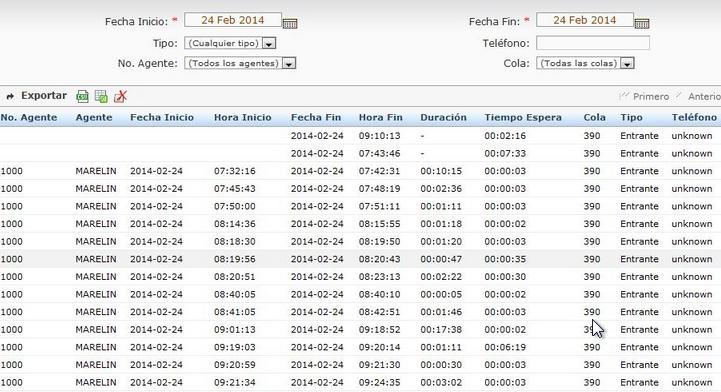
Task: Sort by Agente column header
Action: point(94,118)
